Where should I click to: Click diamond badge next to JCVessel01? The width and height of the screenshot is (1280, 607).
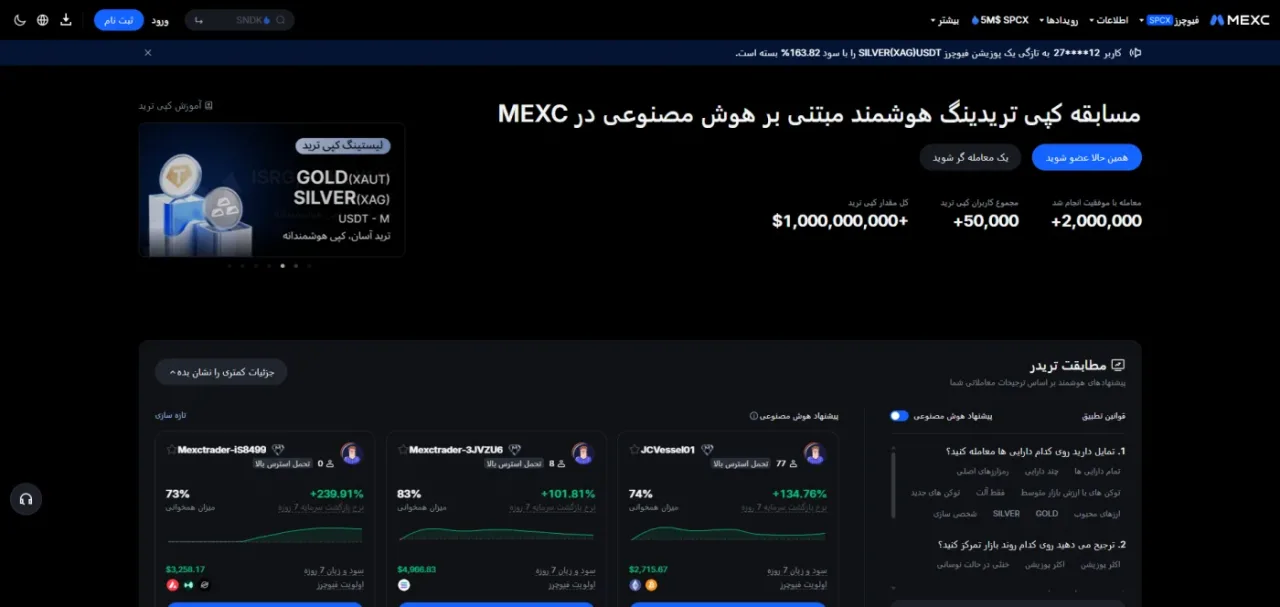coord(708,450)
